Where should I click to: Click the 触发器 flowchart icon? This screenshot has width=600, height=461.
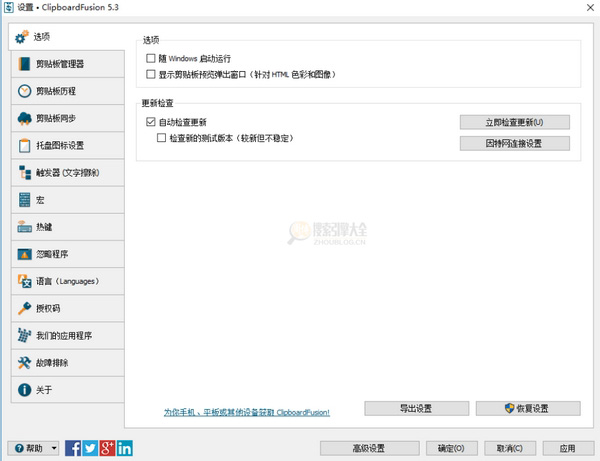pyautogui.click(x=25, y=173)
